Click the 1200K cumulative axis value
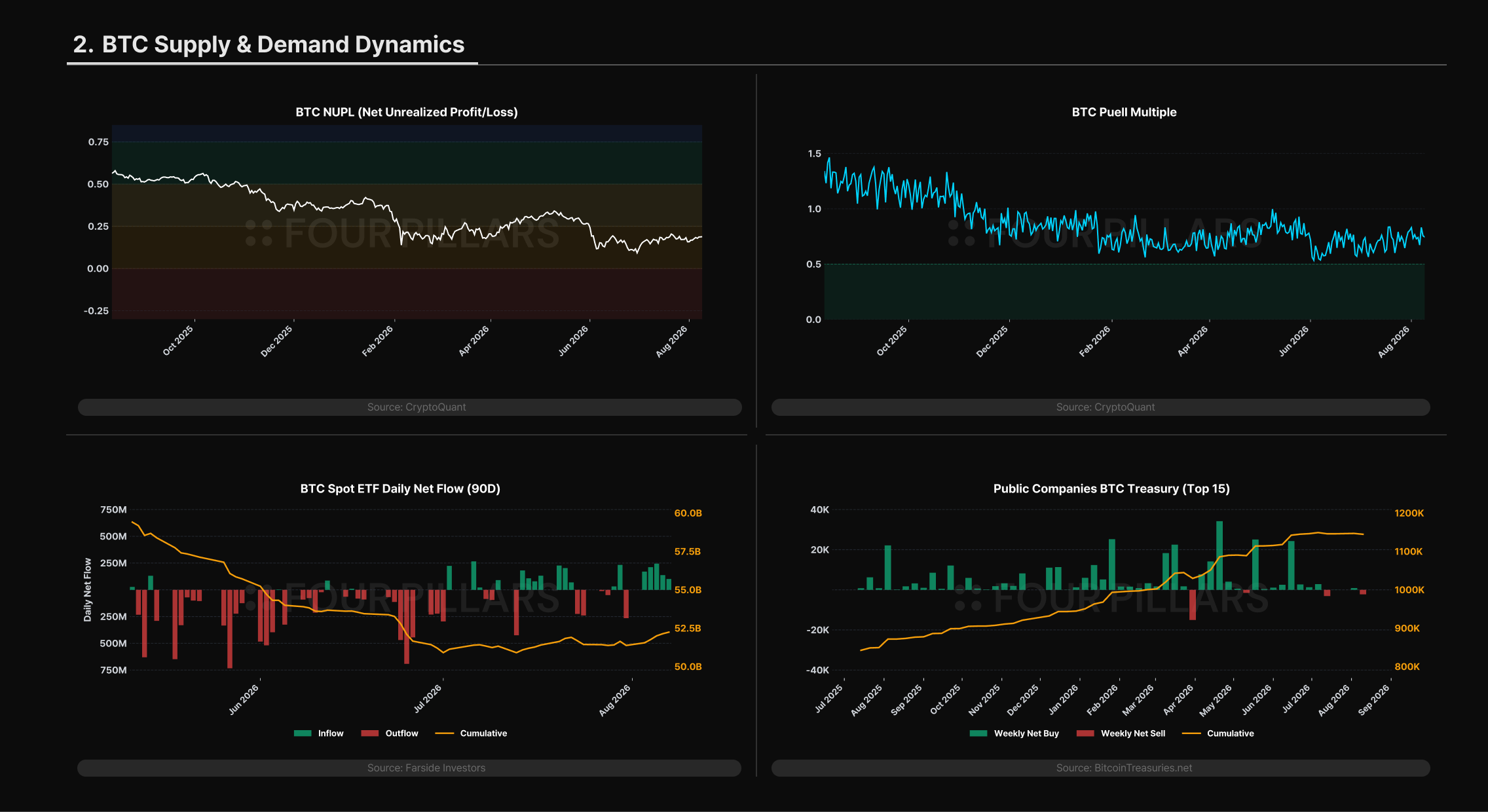Image resolution: width=1488 pixels, height=812 pixels. (1409, 513)
